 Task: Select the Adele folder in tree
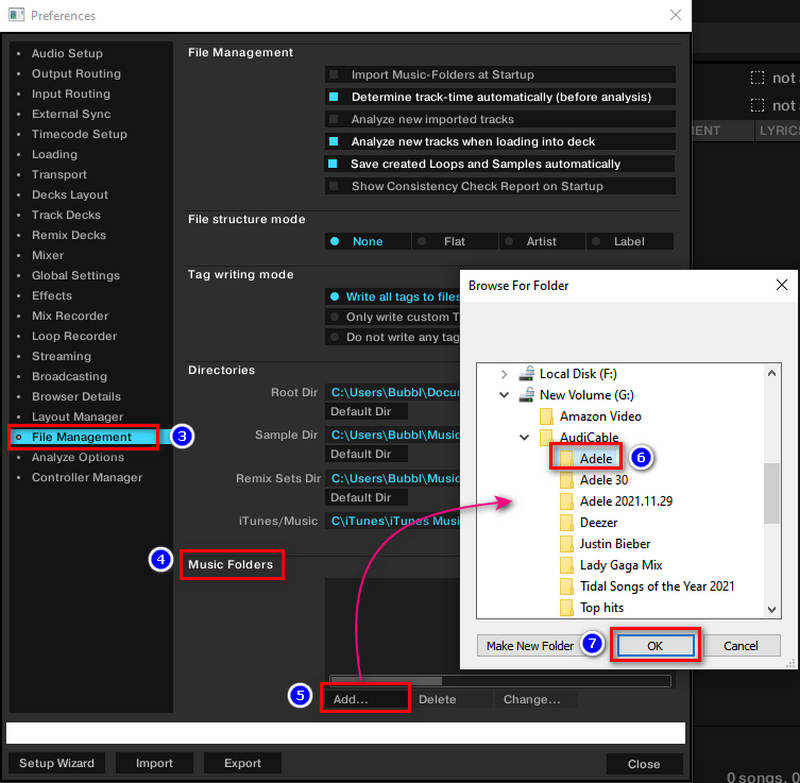click(595, 459)
